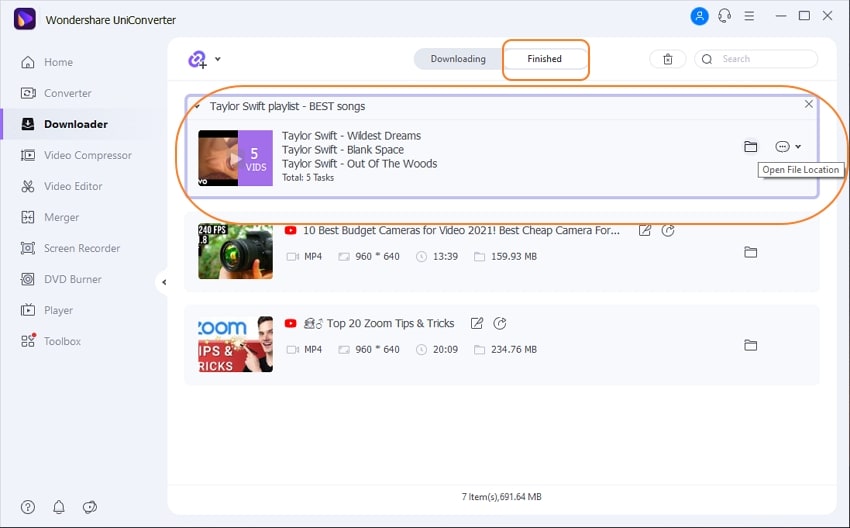
Task: Open folder for Zoom Tips video
Action: click(750, 345)
